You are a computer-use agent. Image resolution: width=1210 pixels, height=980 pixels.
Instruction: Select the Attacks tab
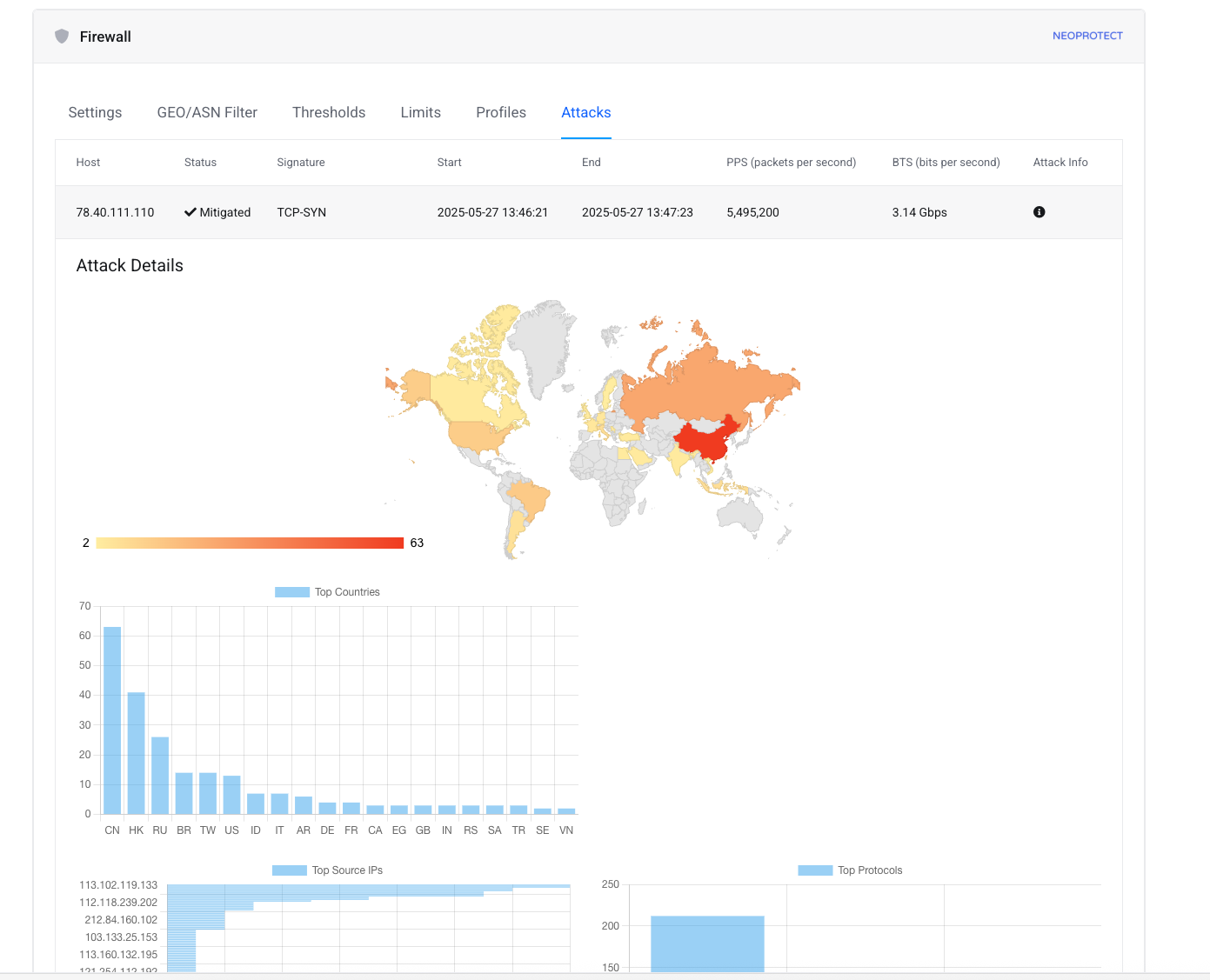[586, 112]
